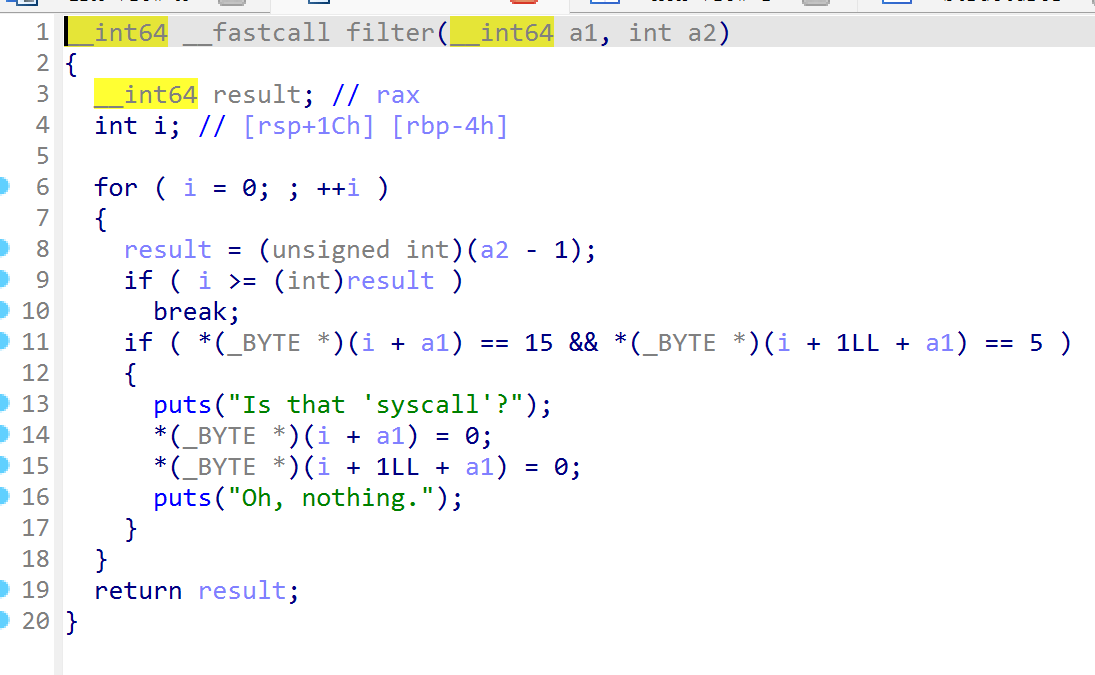Click the blue dot at line 9

(4, 279)
